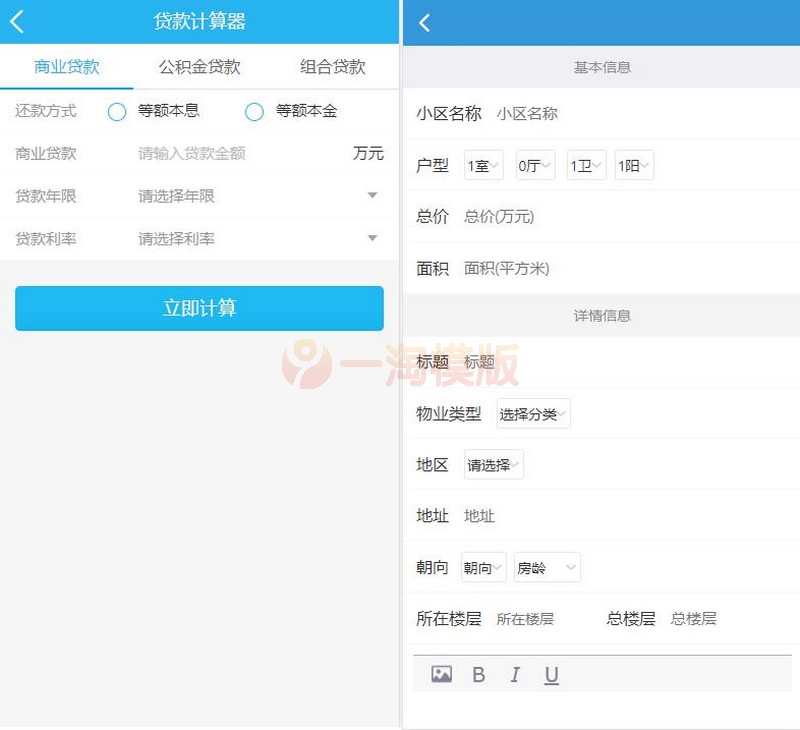
Task: Open the insert image icon in the editor
Action: tap(441, 674)
